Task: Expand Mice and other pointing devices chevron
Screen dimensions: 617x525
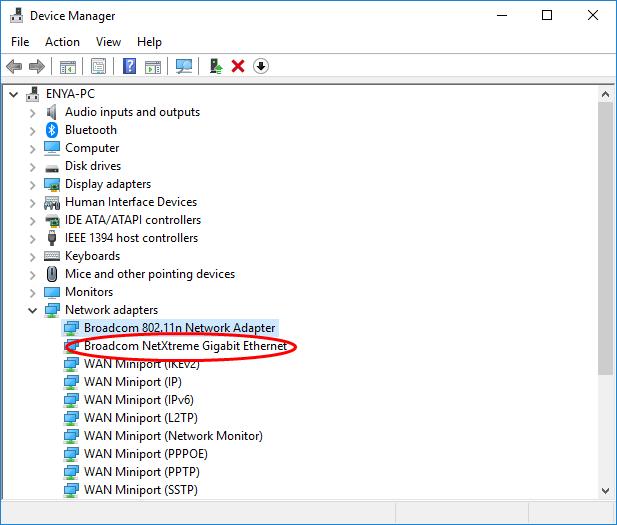Action: click(x=33, y=275)
